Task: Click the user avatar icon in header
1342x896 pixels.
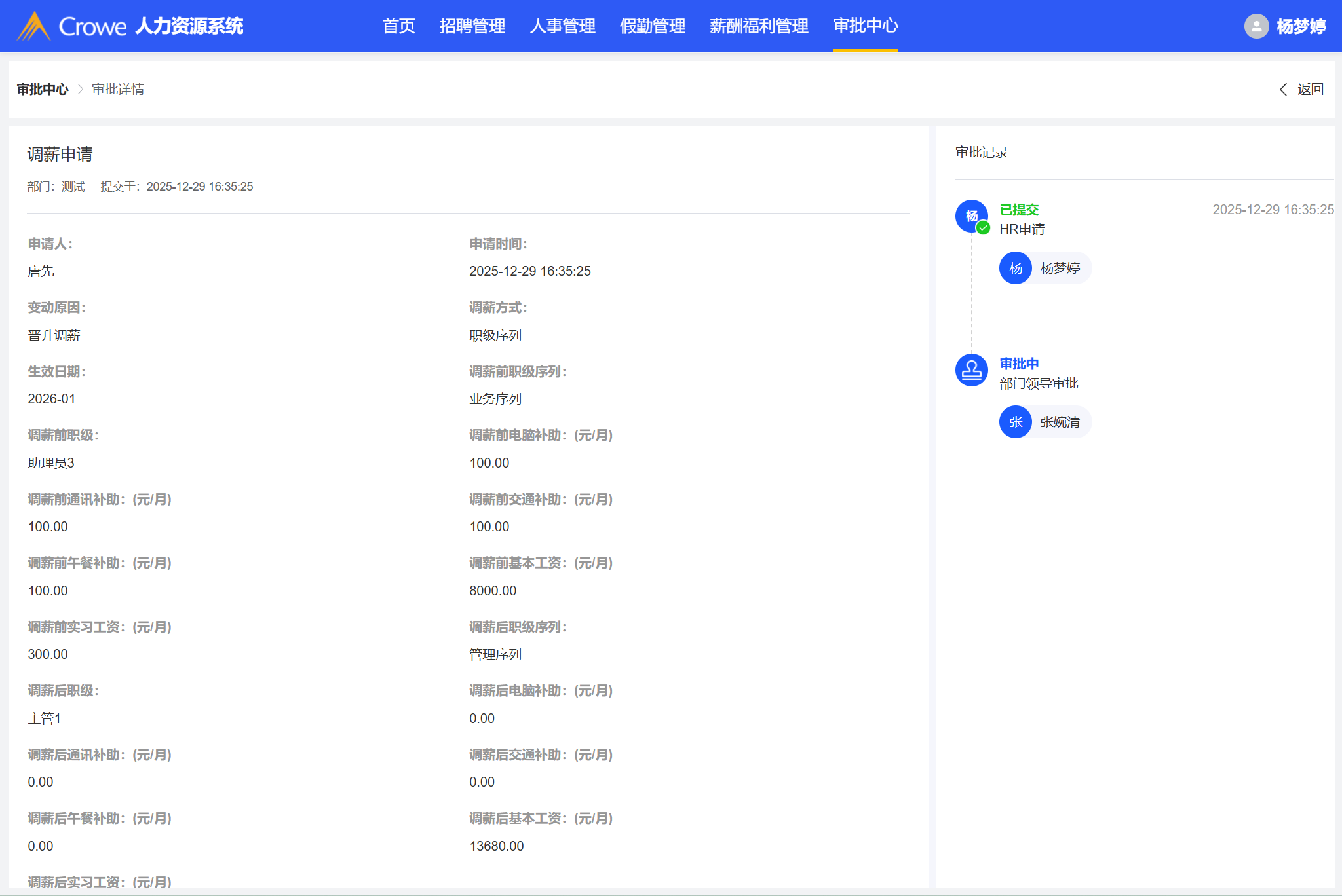Action: [x=1256, y=26]
